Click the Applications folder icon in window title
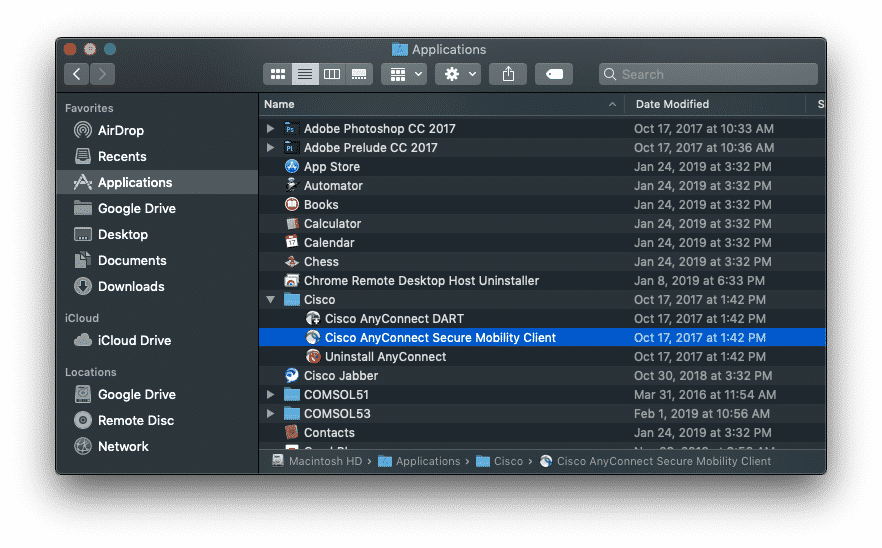The width and height of the screenshot is (882, 548). point(399,50)
